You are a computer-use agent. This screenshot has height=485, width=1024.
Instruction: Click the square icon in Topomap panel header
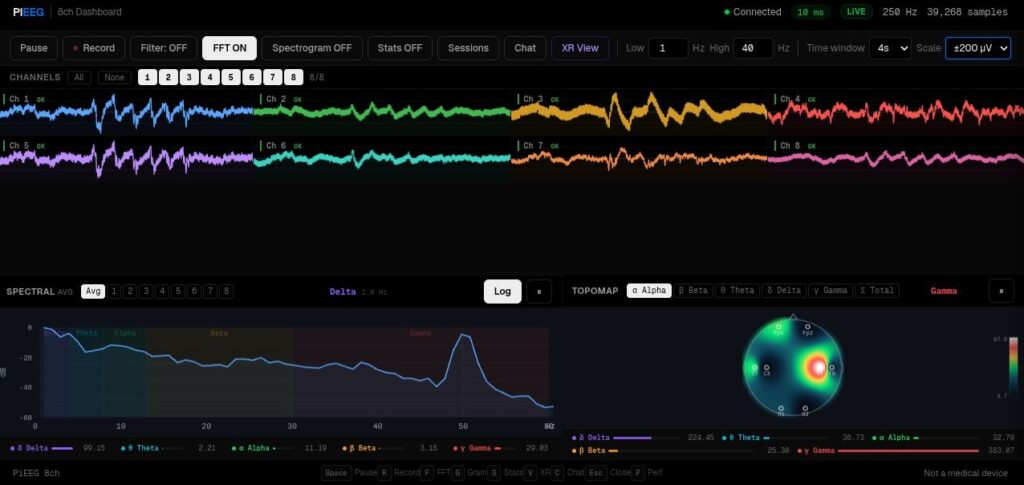coord(1001,291)
